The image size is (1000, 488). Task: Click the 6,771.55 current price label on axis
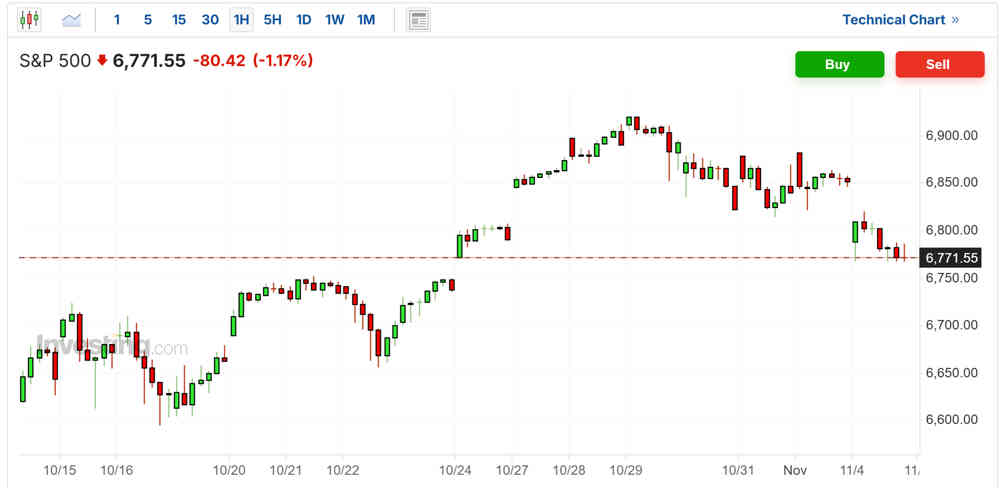click(951, 258)
